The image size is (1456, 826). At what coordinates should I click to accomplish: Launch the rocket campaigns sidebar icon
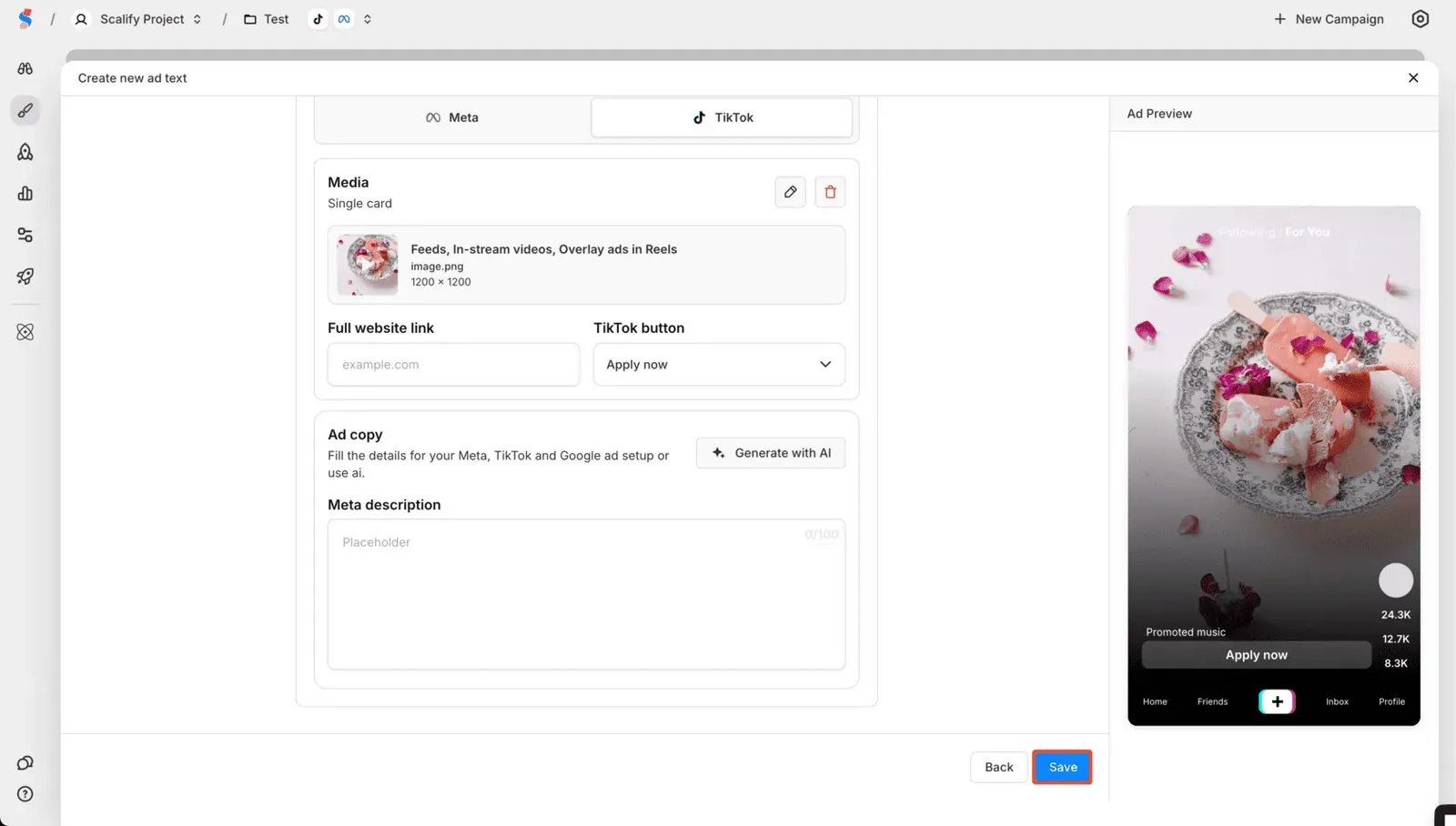[x=25, y=277]
